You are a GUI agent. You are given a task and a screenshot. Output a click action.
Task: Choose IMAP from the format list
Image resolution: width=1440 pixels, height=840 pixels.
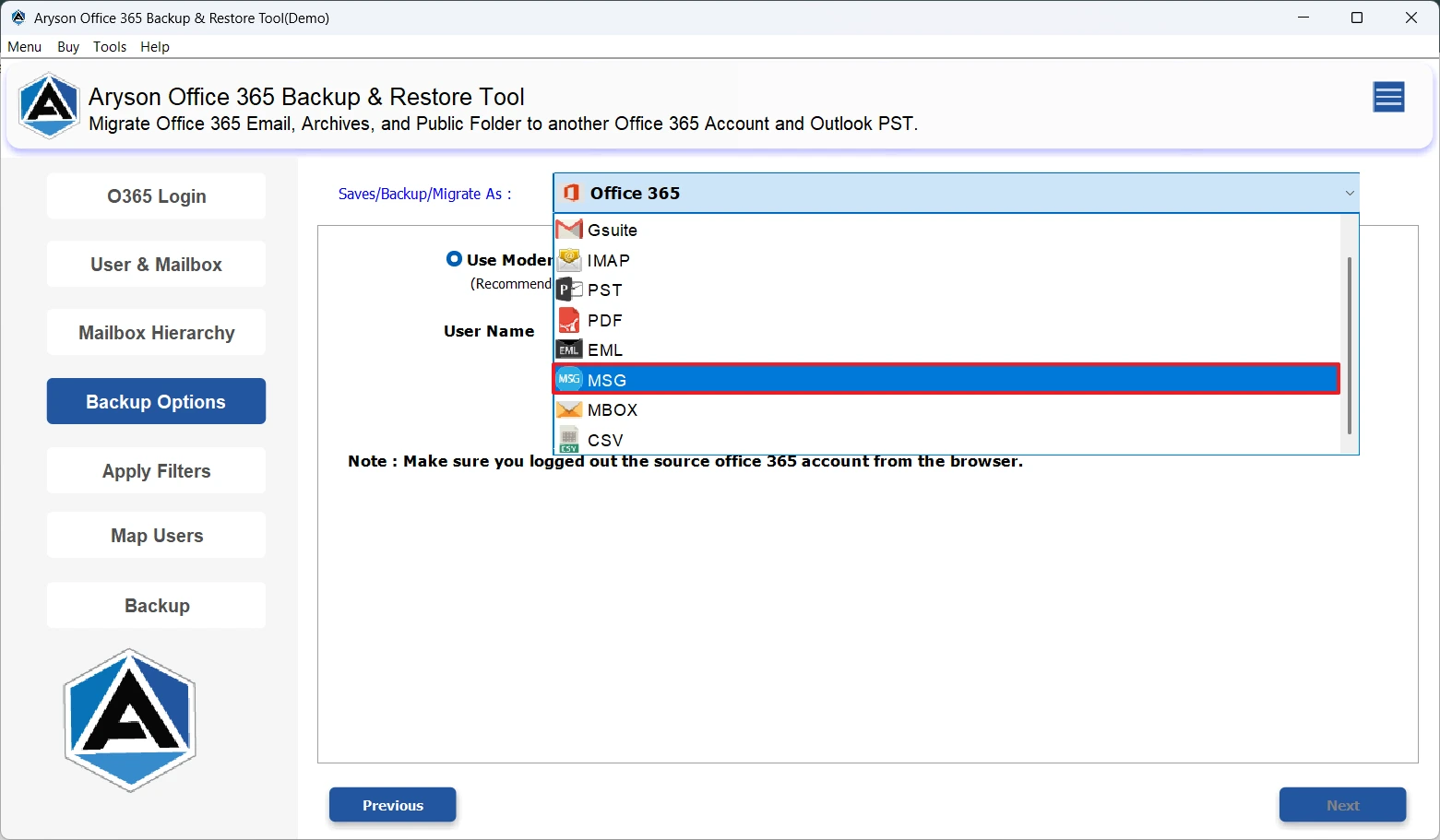(946, 260)
